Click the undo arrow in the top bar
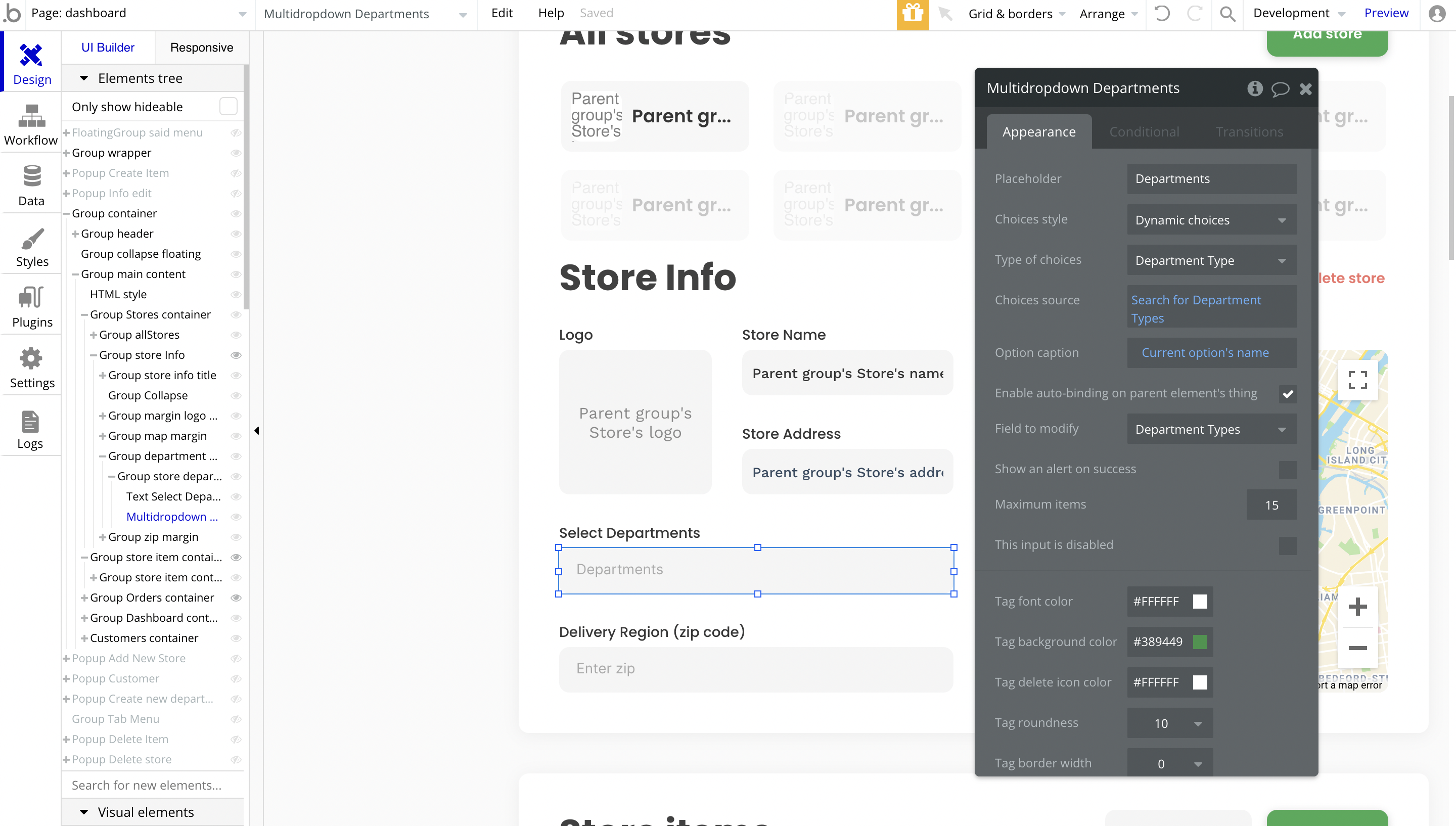This screenshot has width=1456, height=826. pos(1162,13)
